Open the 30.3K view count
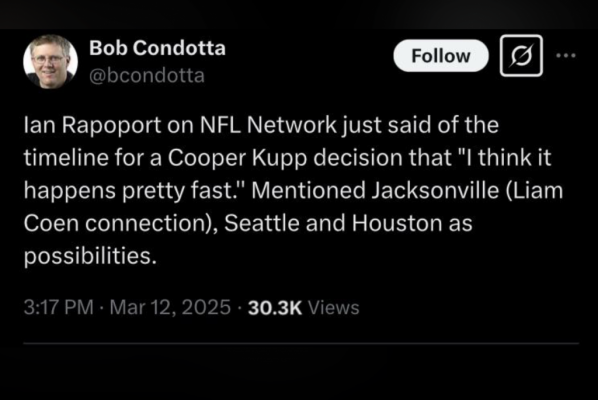Viewport: 598px width, 400px height. click(x=275, y=308)
